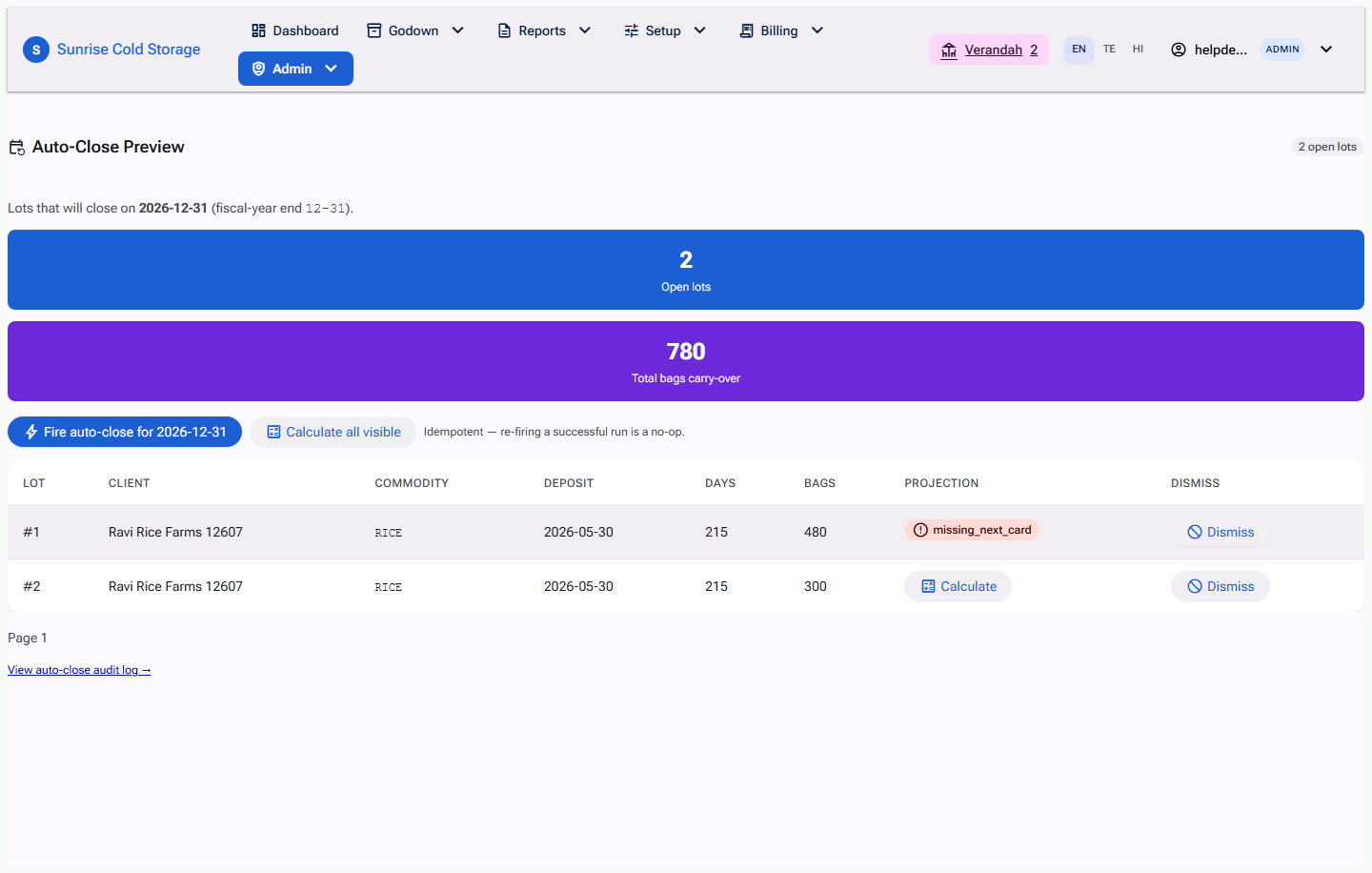Click the Sunrise Cold Storage logo icon
The height and width of the screenshot is (873, 1372).
pos(36,50)
